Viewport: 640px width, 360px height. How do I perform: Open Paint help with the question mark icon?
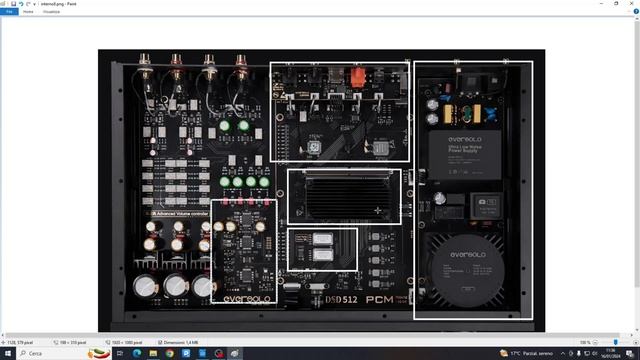click(x=636, y=12)
